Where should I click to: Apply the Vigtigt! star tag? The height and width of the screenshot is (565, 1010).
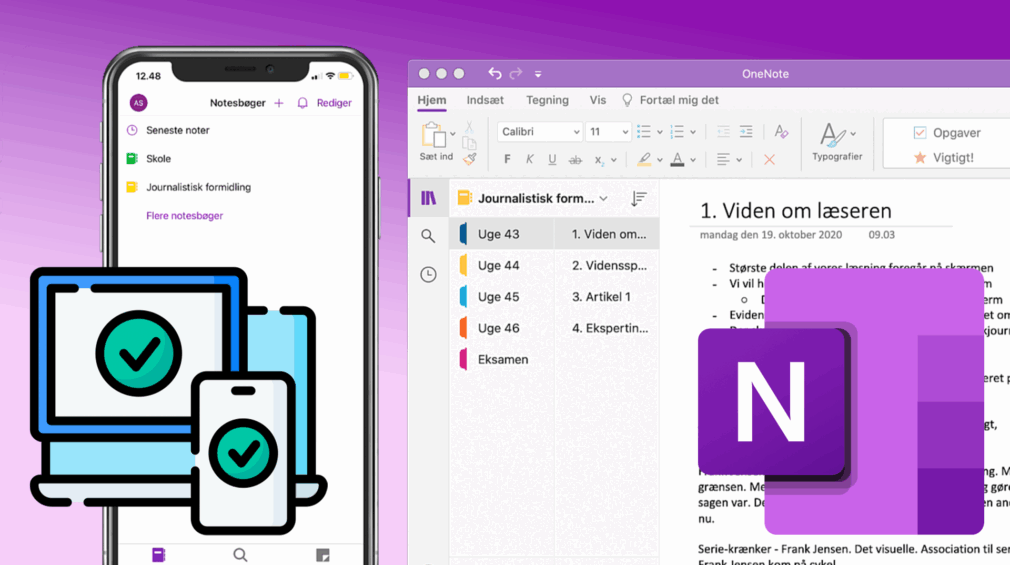[x=944, y=158]
